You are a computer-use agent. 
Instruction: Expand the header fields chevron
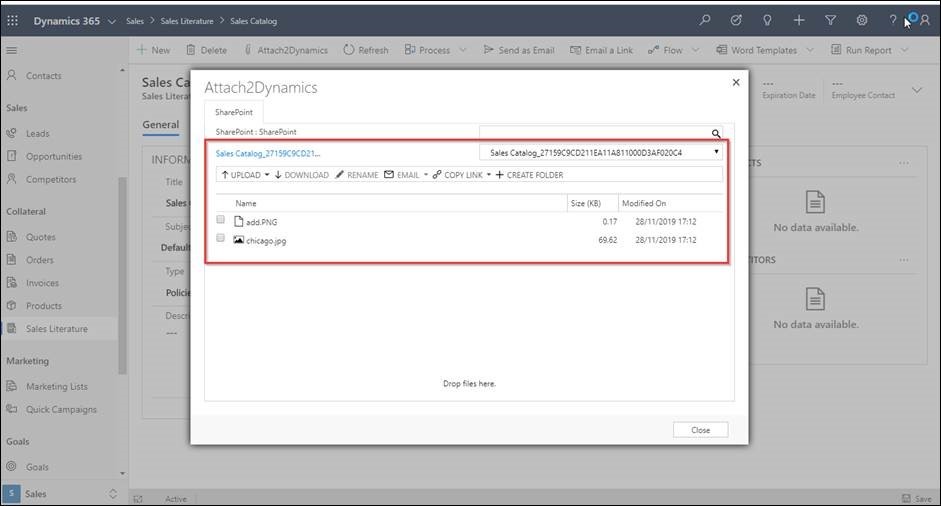click(916, 90)
